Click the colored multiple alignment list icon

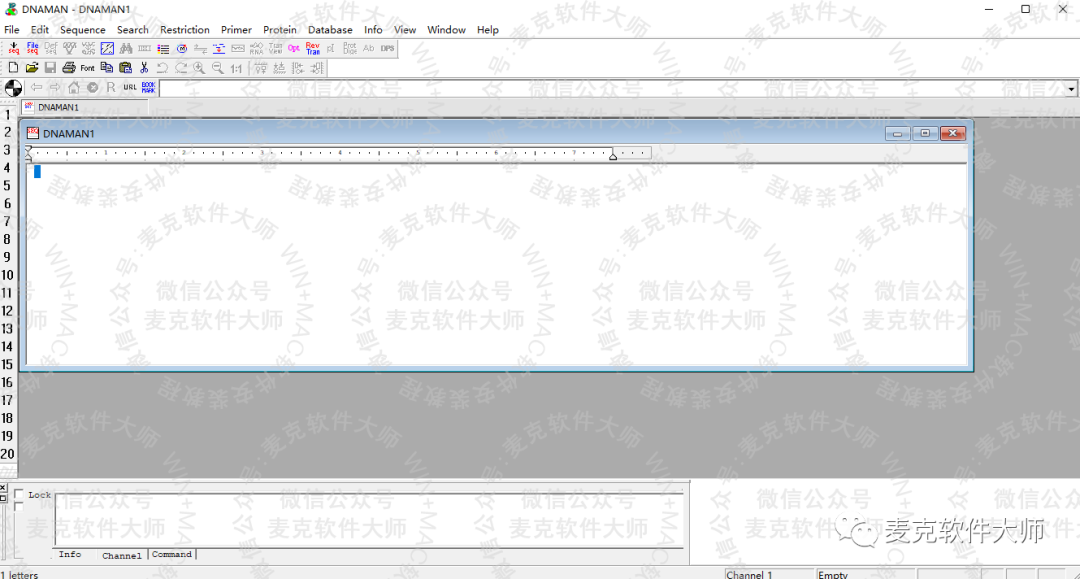click(163, 48)
